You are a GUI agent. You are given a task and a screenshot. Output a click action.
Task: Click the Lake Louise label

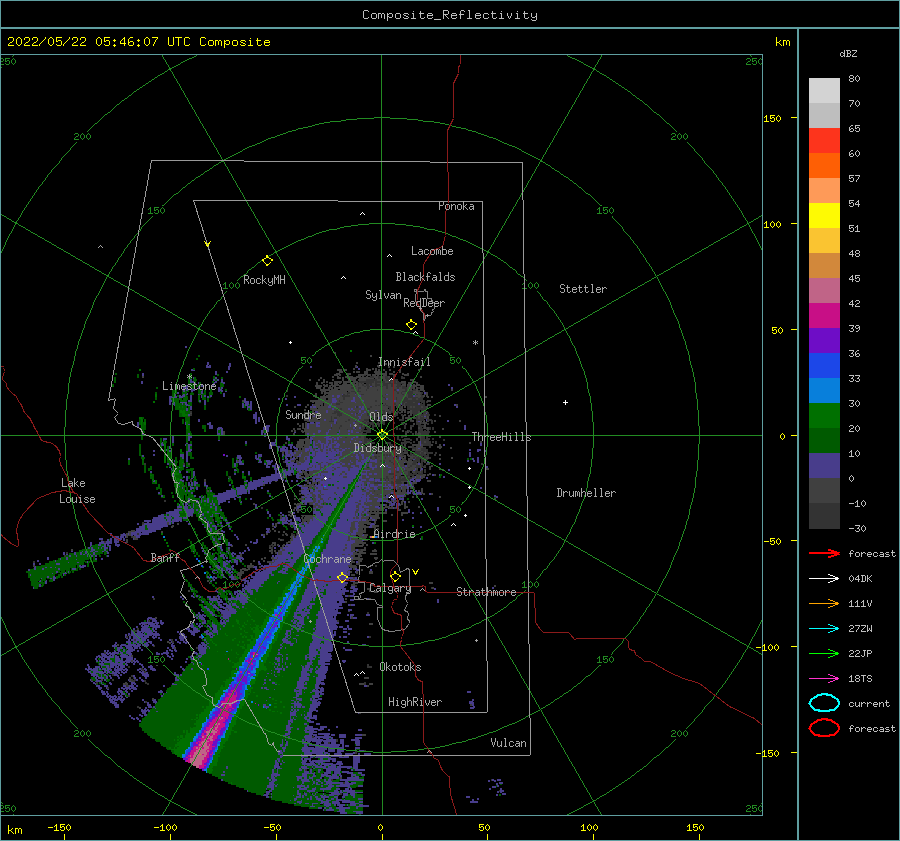coord(77,491)
